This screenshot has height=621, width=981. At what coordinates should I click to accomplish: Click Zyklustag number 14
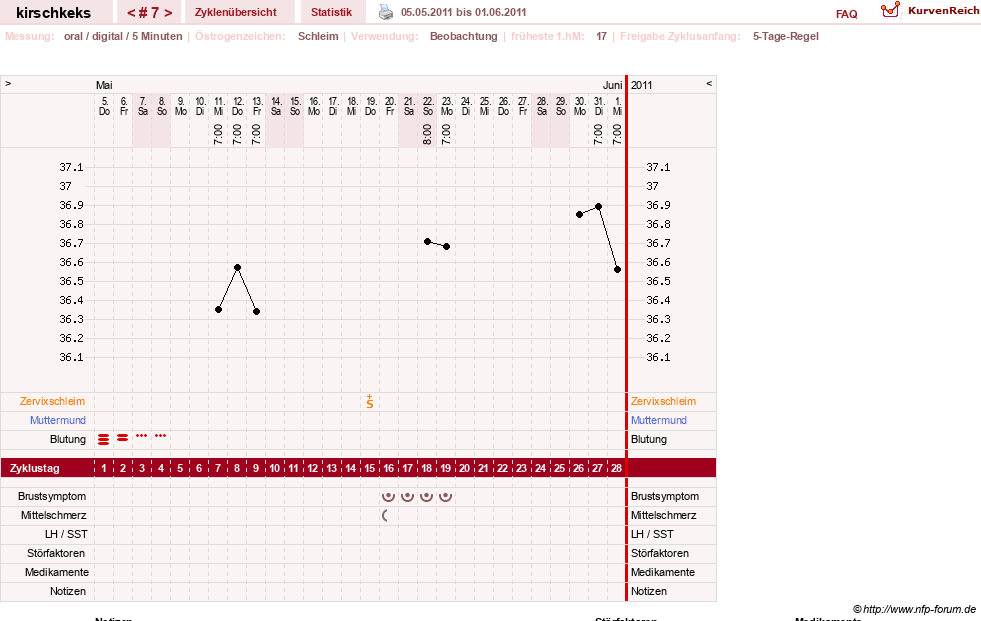(x=350, y=468)
